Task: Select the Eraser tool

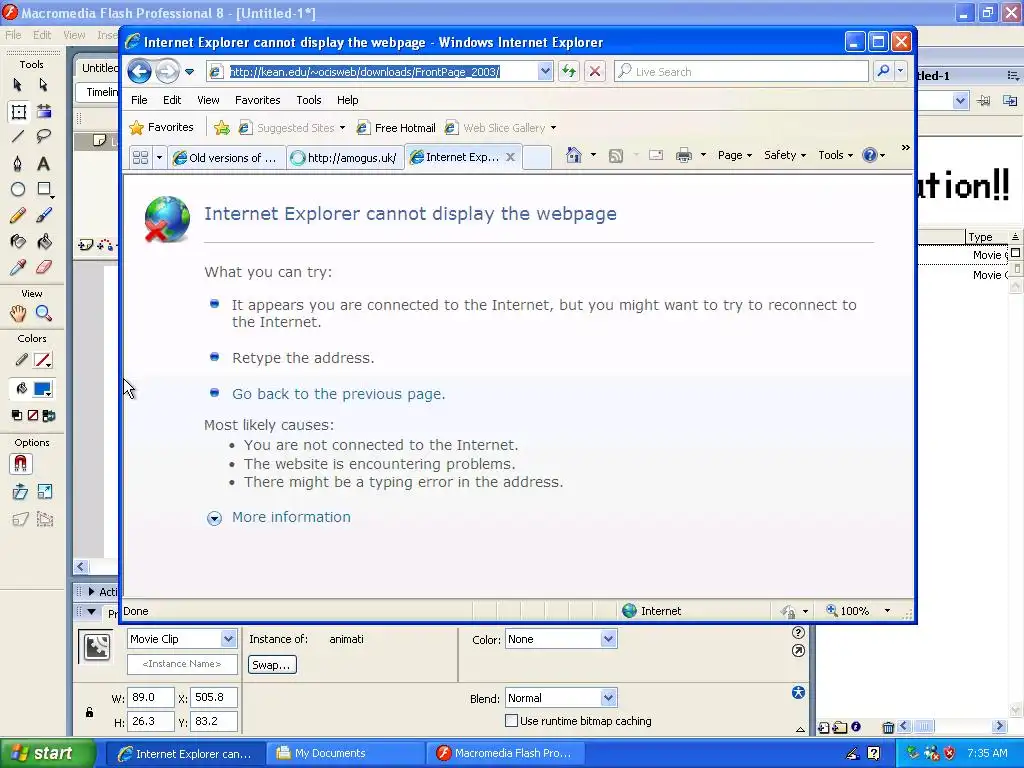Action: coord(44,267)
